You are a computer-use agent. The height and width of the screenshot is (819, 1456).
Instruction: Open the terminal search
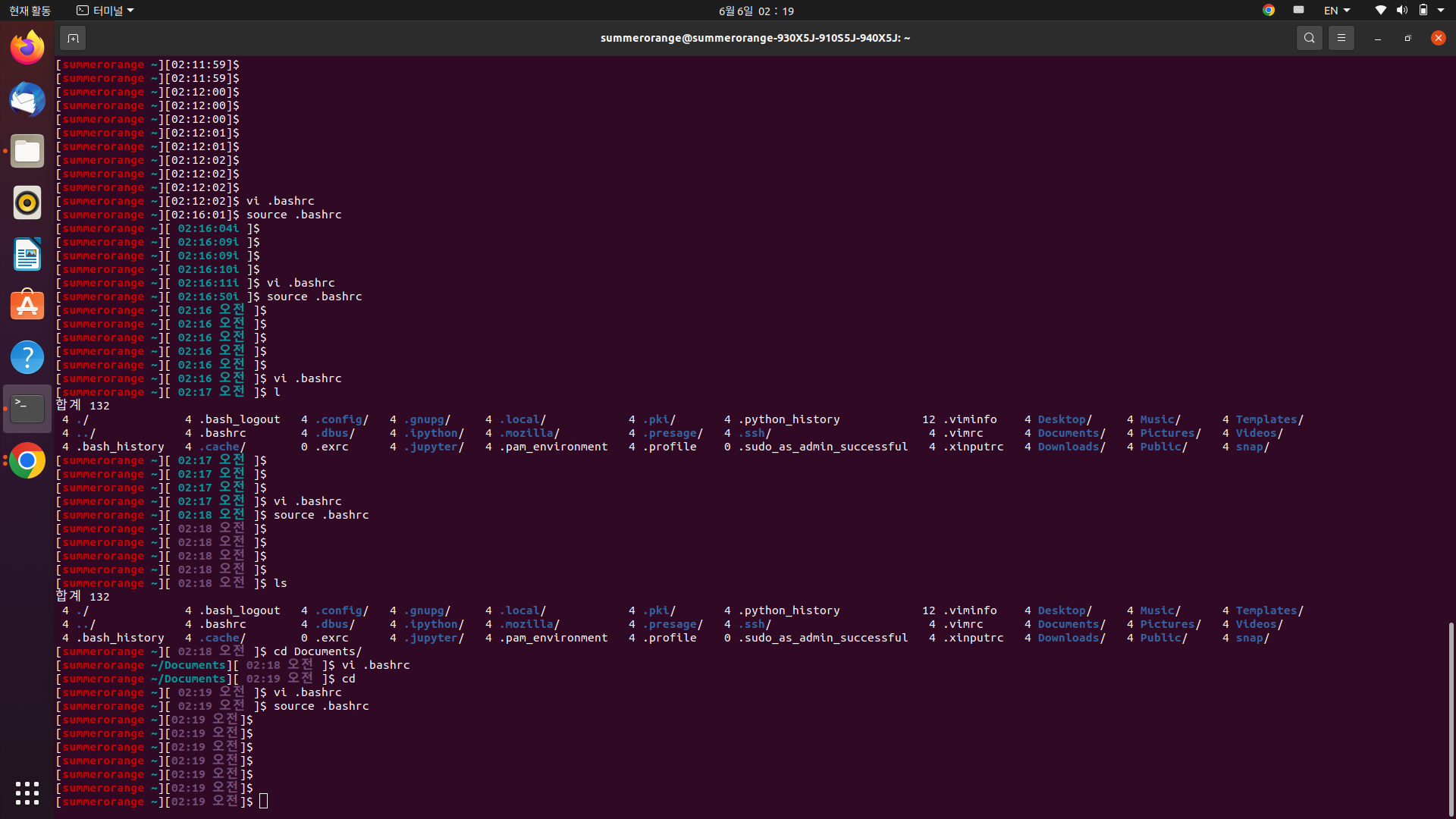tap(1309, 37)
